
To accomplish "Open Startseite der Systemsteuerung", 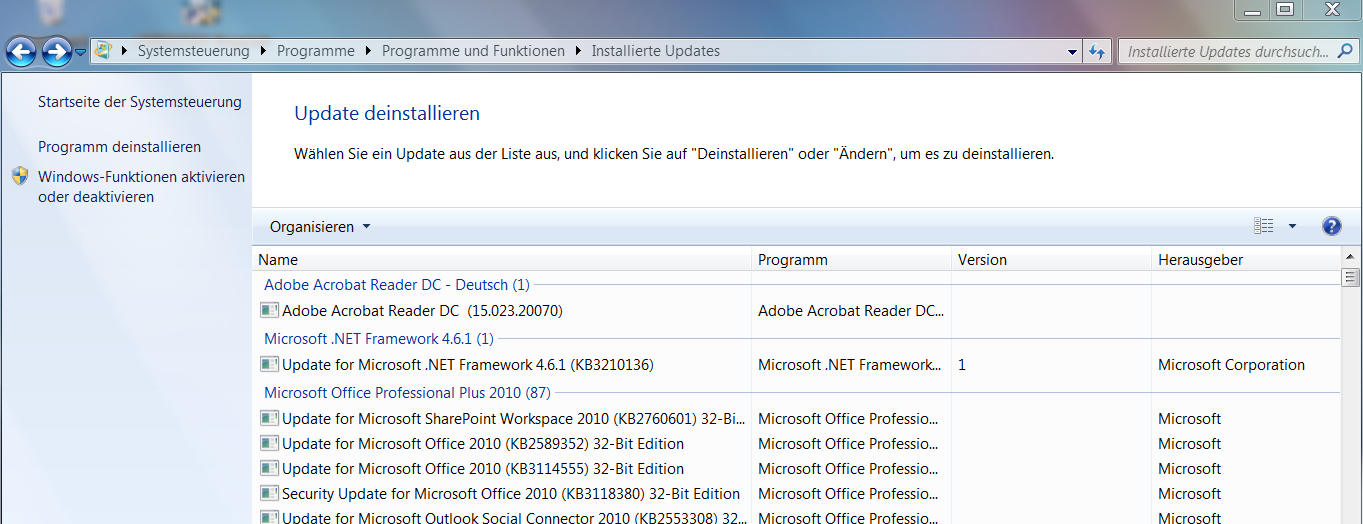I will point(140,102).
